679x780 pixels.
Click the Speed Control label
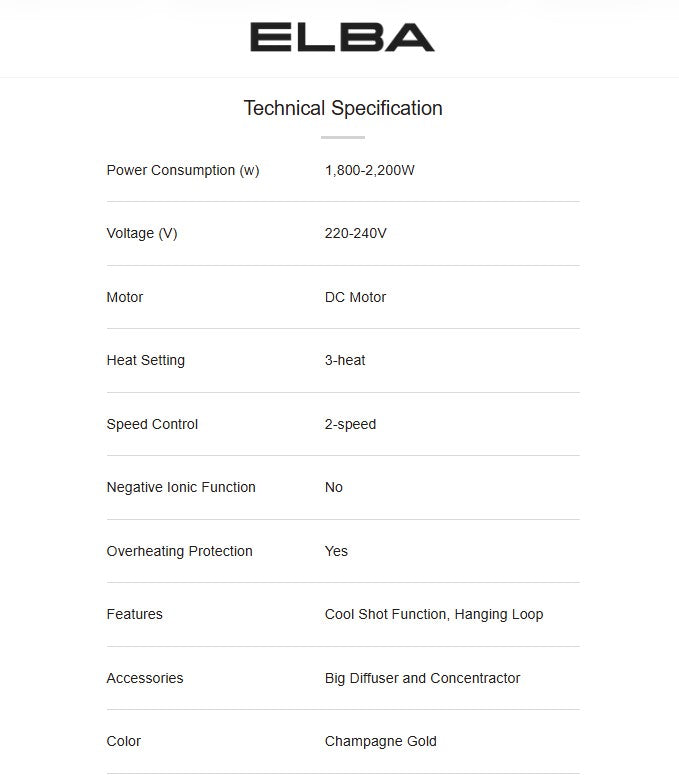coord(152,424)
